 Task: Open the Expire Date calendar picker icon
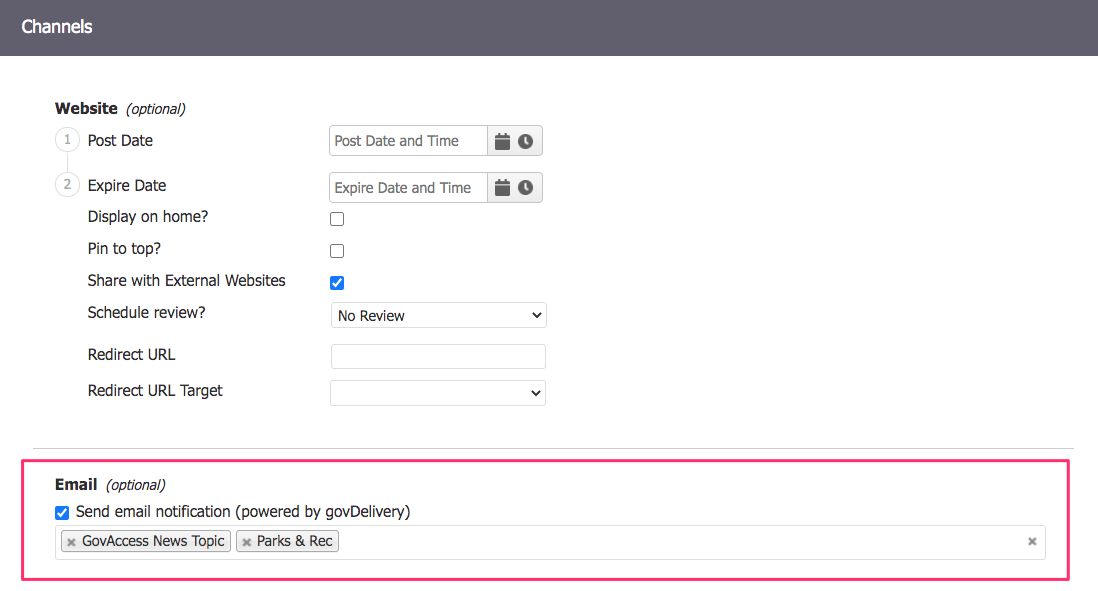[503, 188]
